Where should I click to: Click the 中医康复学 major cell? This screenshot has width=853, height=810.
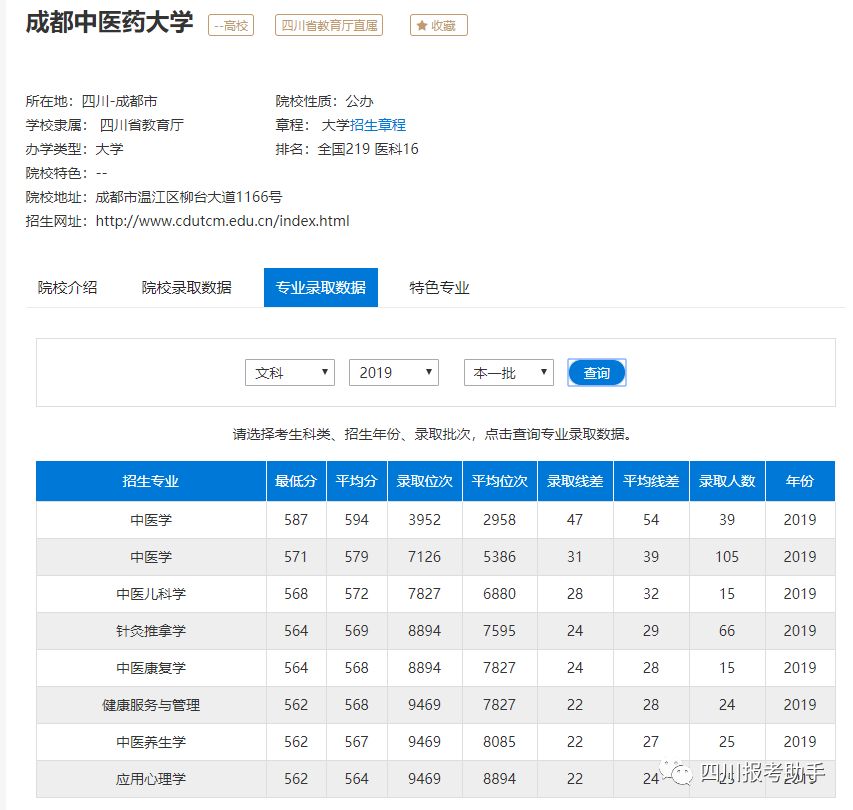click(x=151, y=668)
